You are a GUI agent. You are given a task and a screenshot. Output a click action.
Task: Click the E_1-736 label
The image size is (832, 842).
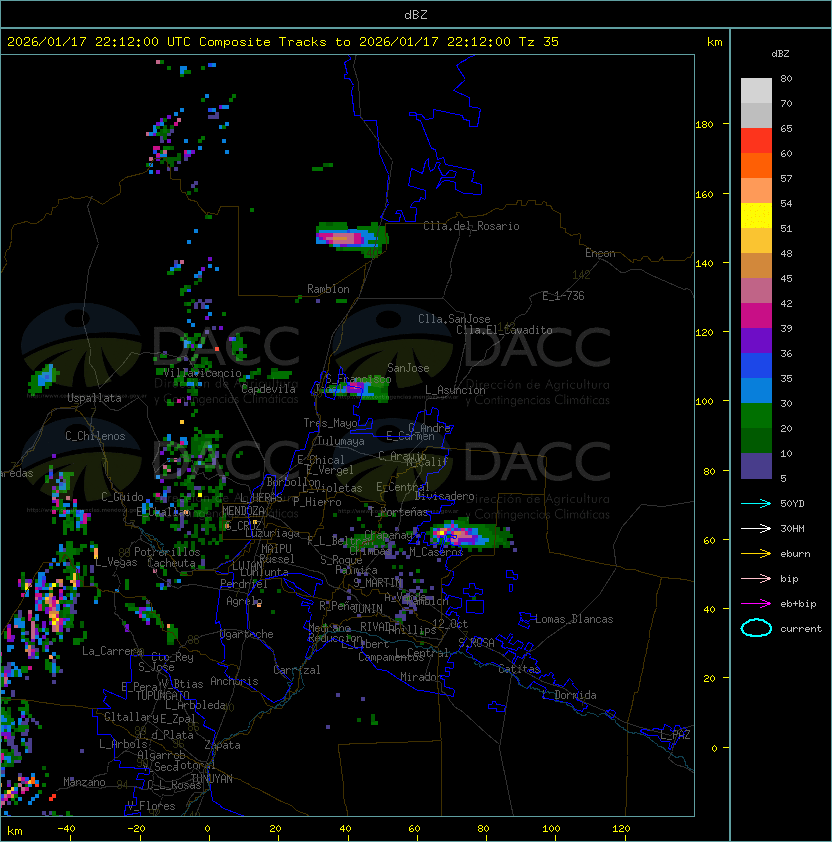coord(563,296)
